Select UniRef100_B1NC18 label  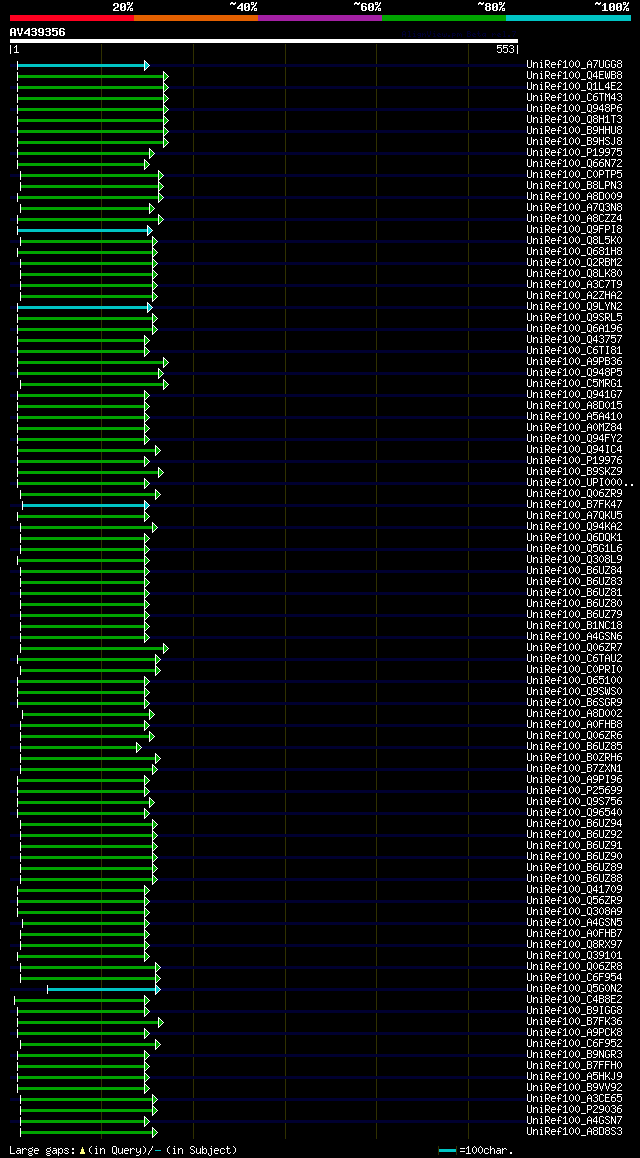click(x=574, y=625)
